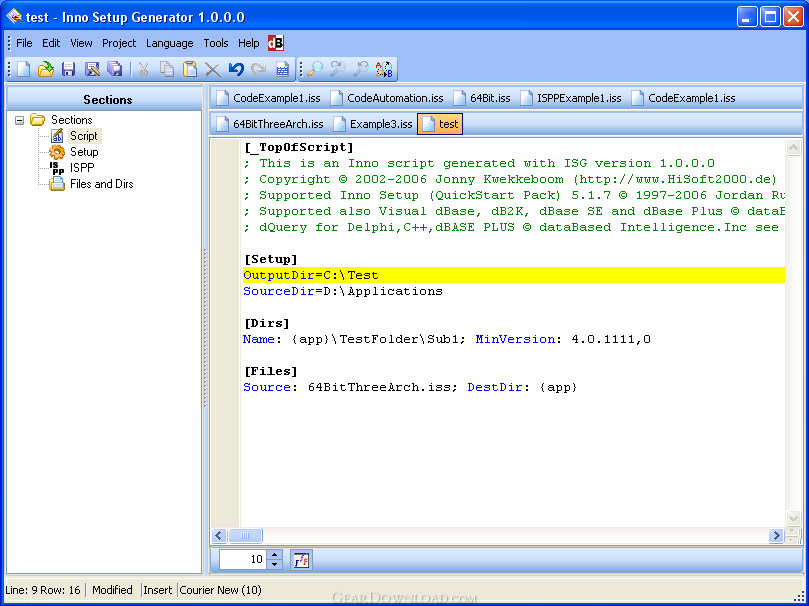Copy selection using the toolbar copy icon
Viewport: 809px width, 606px height.
click(167, 69)
